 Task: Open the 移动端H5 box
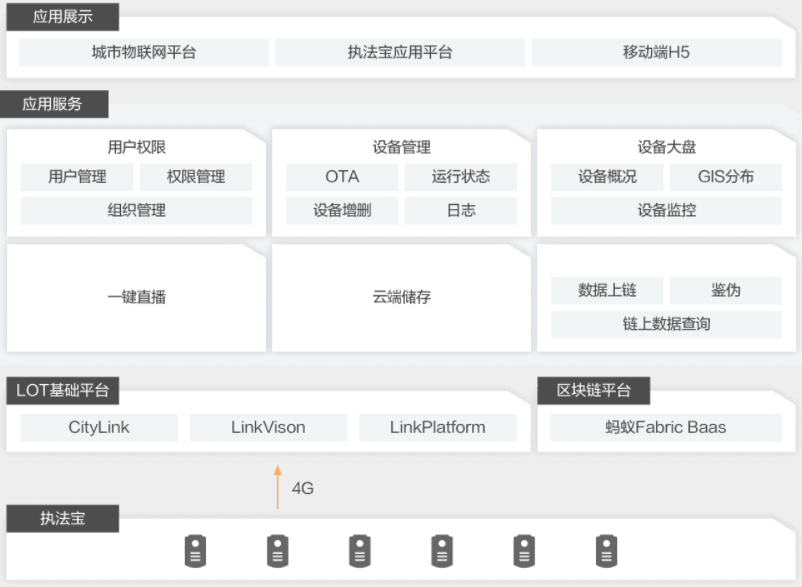(x=656, y=52)
